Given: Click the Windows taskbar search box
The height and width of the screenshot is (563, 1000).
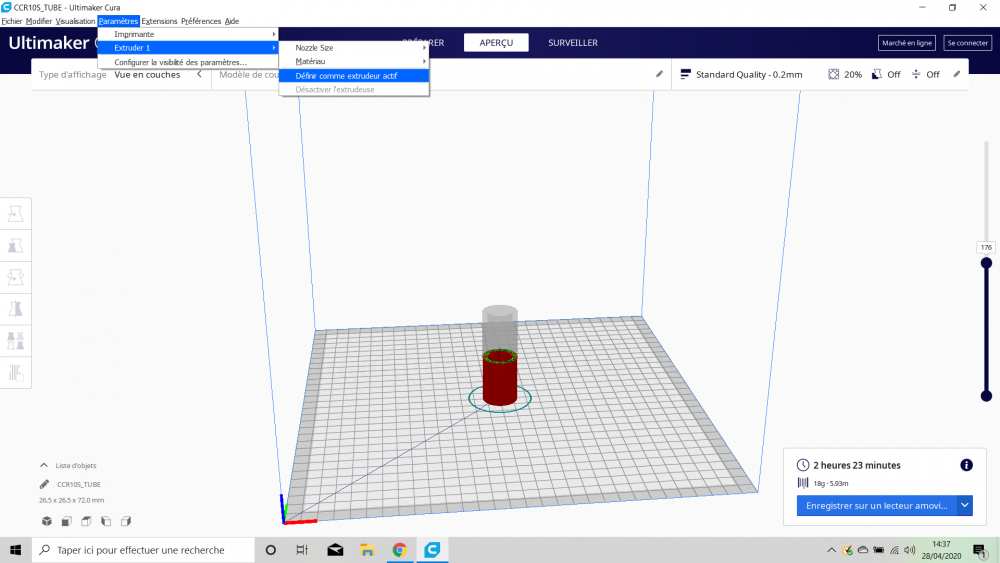Looking at the screenshot, I should click(x=143, y=550).
